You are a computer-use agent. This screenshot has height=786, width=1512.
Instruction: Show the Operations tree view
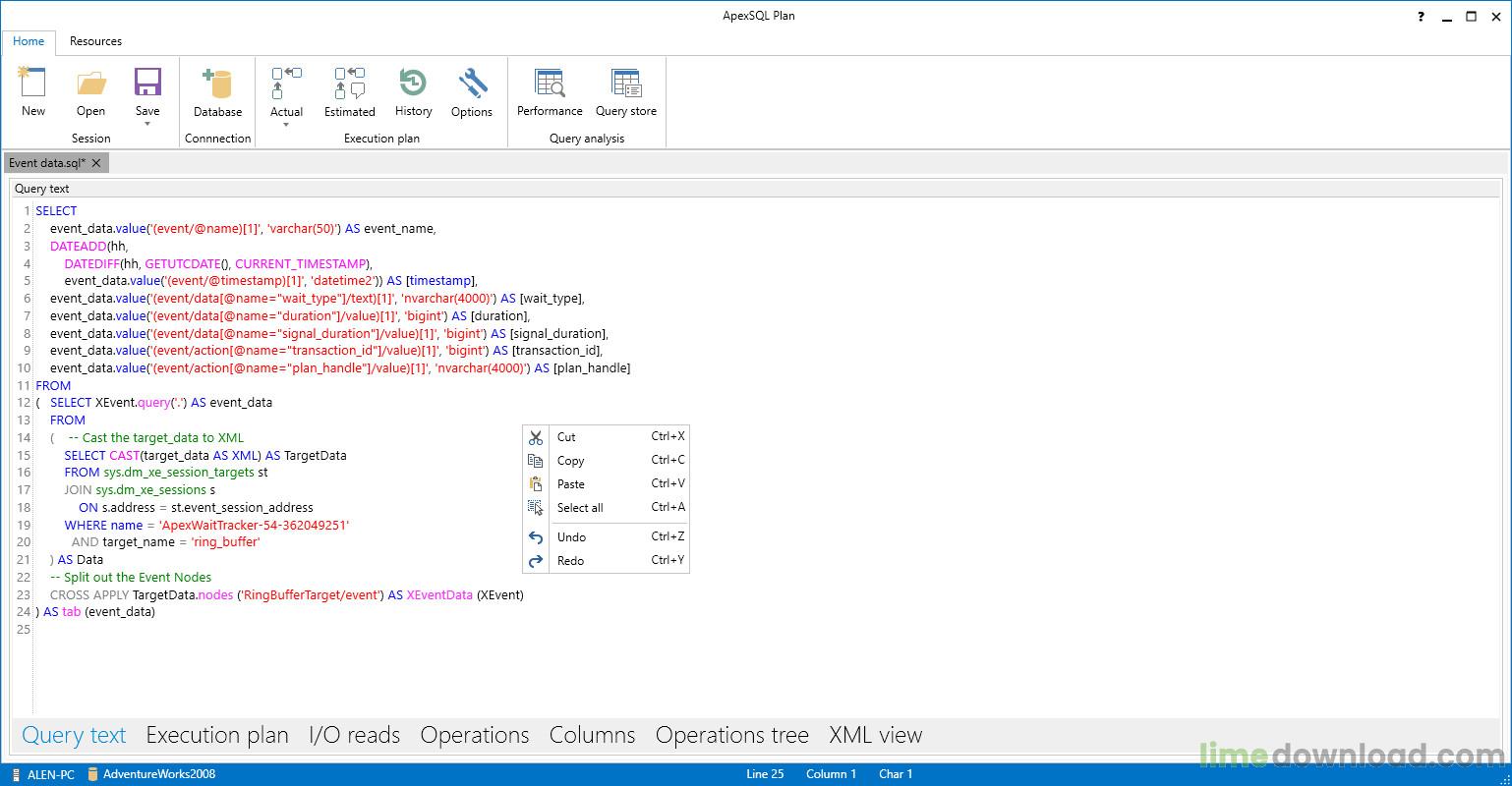(x=731, y=735)
